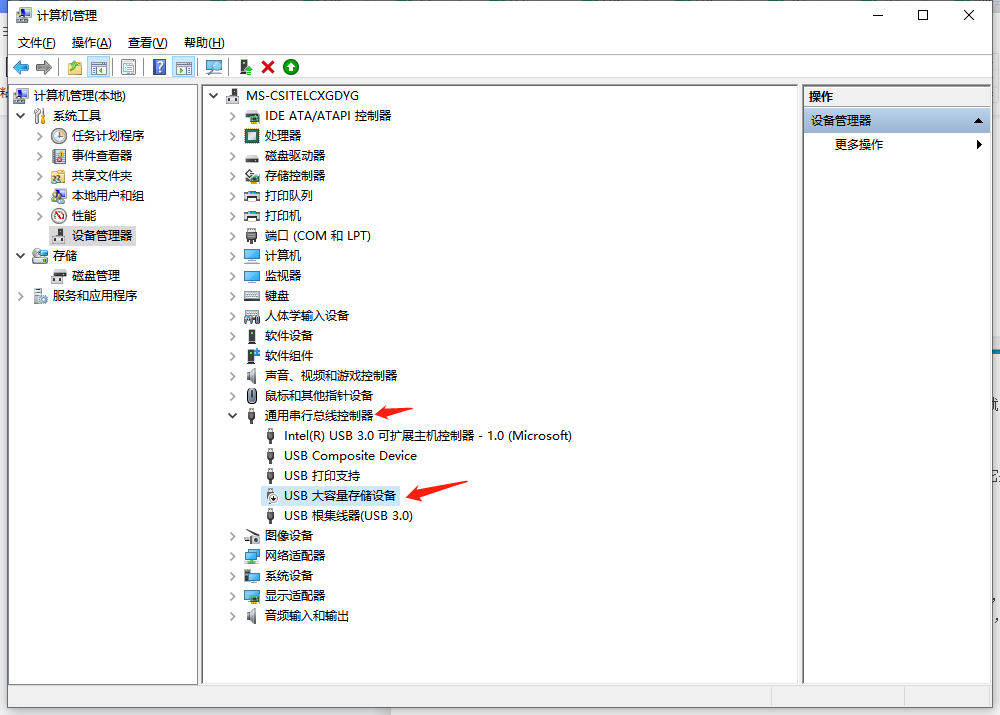
Task: Click 更多操作 in the actions pane
Action: 859,144
